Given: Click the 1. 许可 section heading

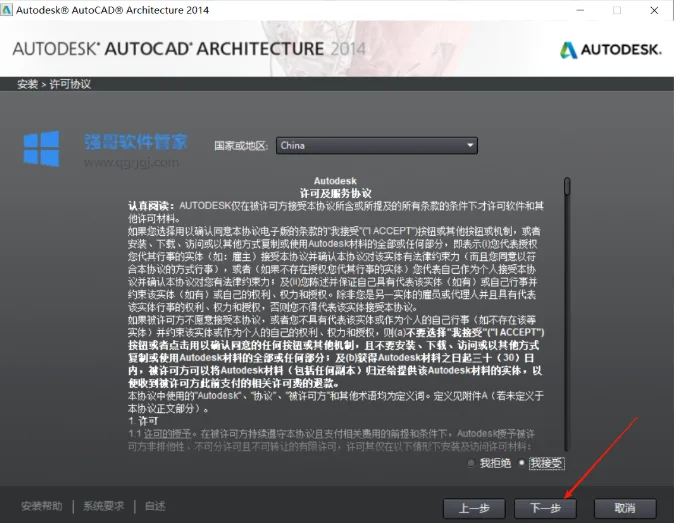Looking at the screenshot, I should pos(143,421).
